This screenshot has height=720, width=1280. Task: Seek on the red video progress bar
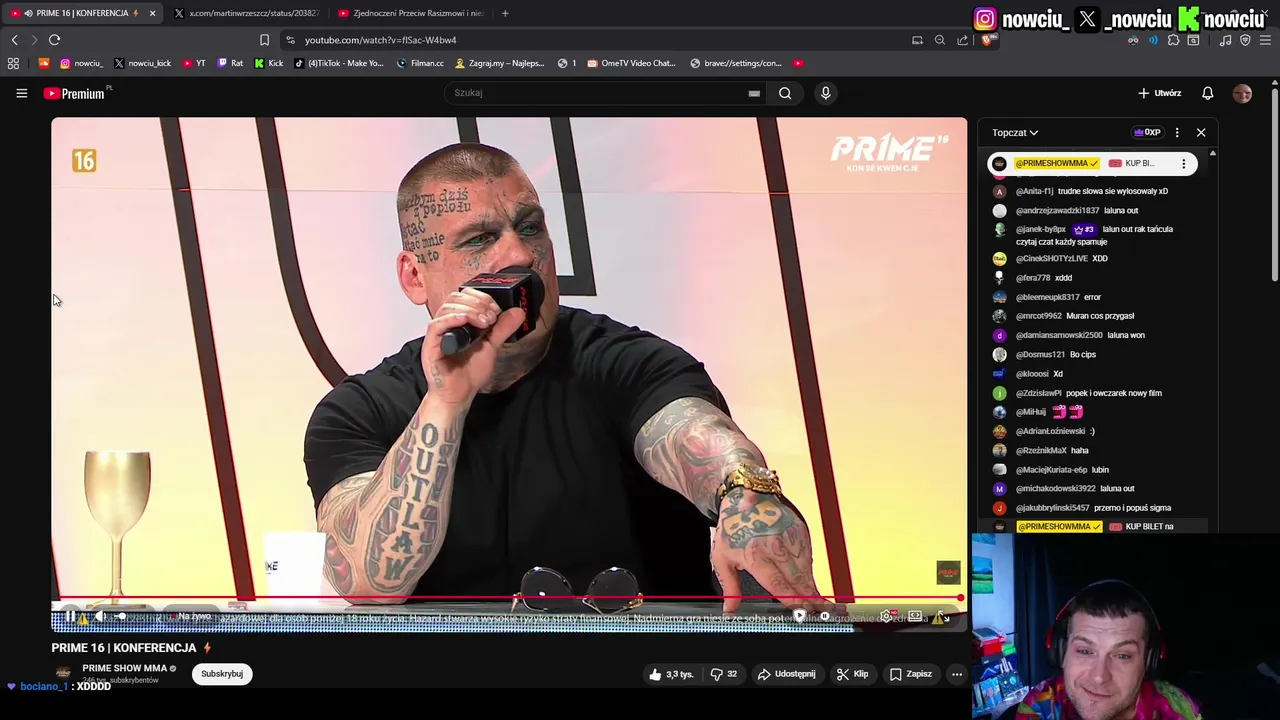click(x=507, y=599)
